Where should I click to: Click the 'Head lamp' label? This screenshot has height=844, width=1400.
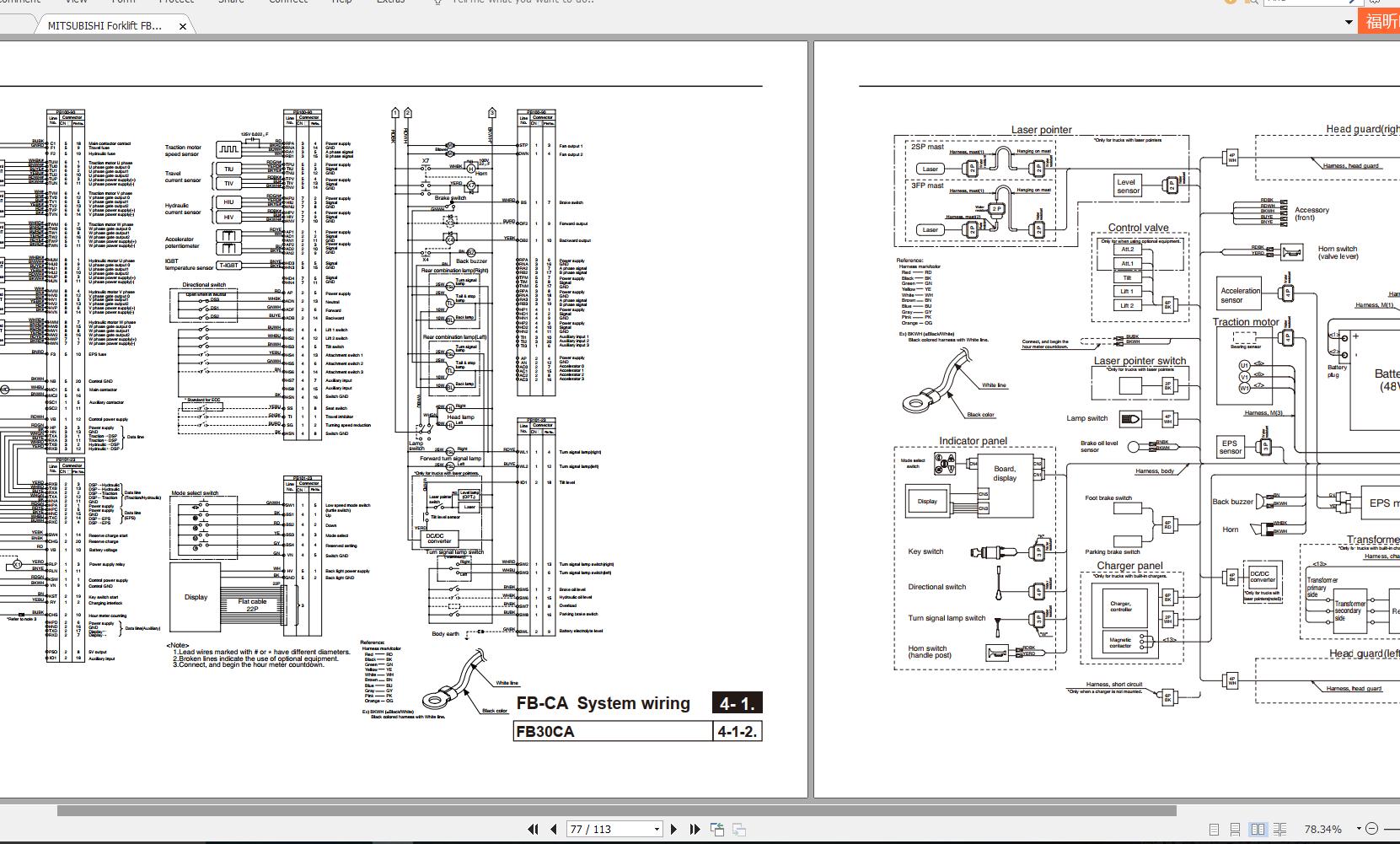click(x=460, y=417)
